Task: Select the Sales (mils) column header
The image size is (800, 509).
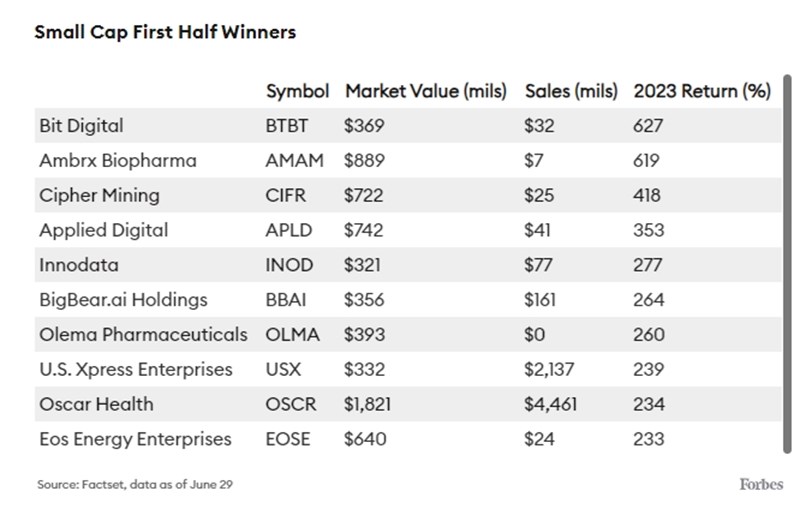Action: (x=572, y=91)
